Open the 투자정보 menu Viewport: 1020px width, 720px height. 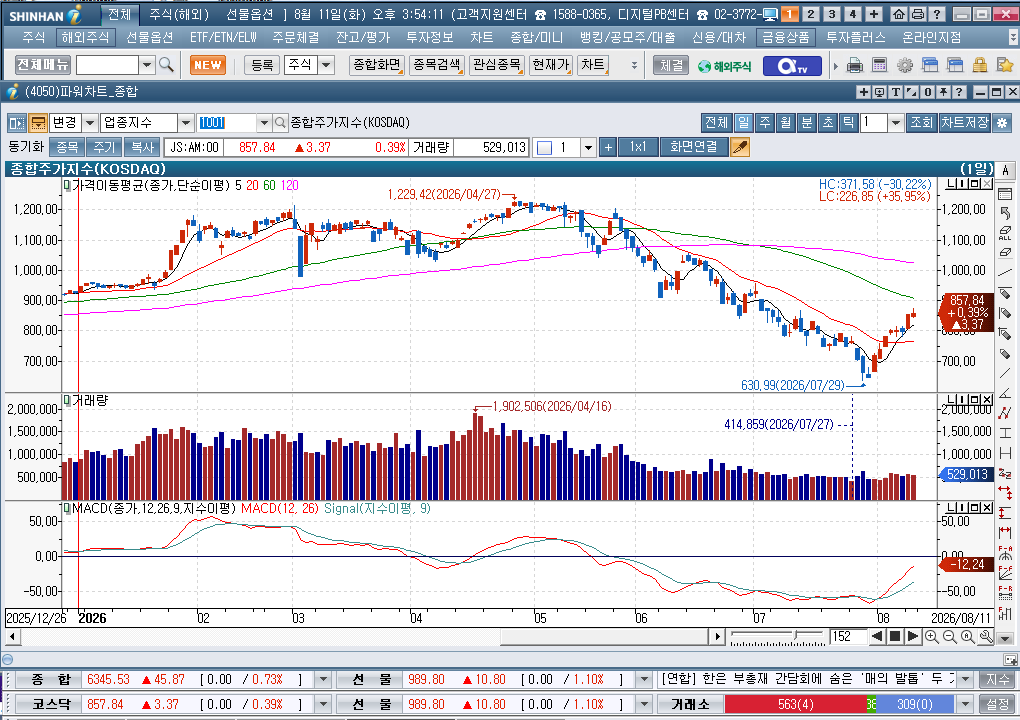(x=429, y=38)
